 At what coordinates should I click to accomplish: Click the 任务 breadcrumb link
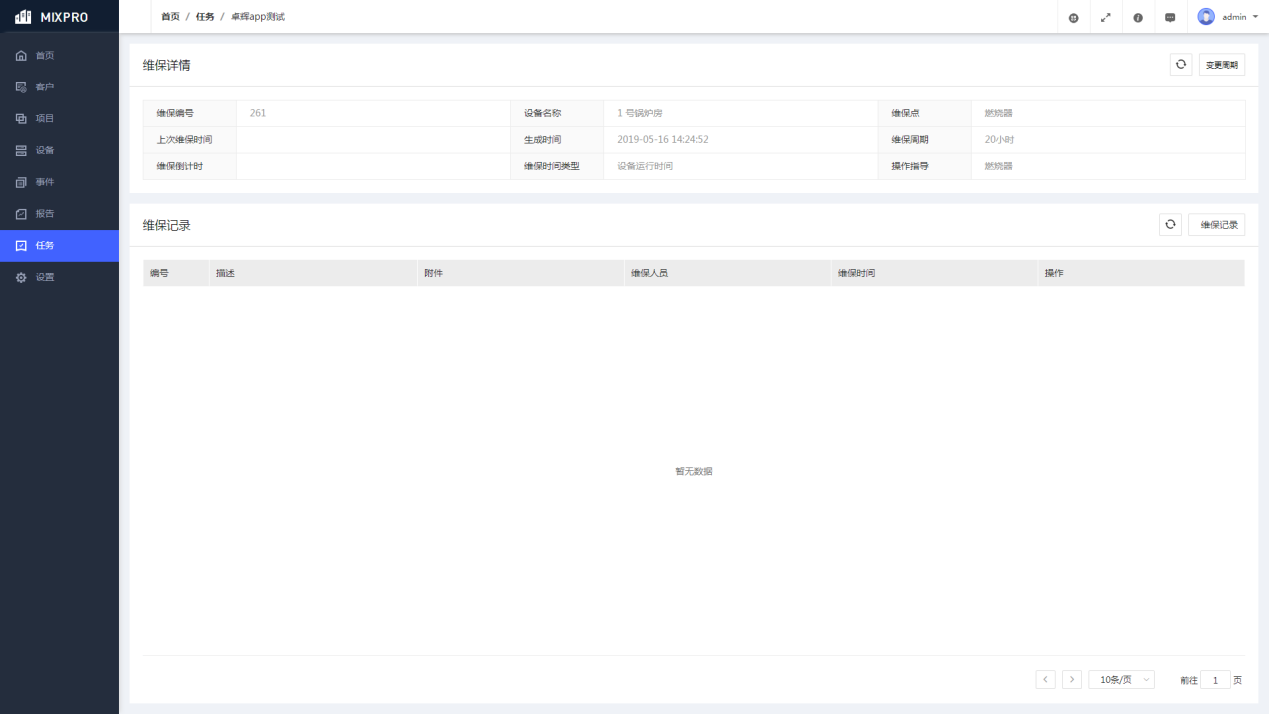pyautogui.click(x=205, y=17)
